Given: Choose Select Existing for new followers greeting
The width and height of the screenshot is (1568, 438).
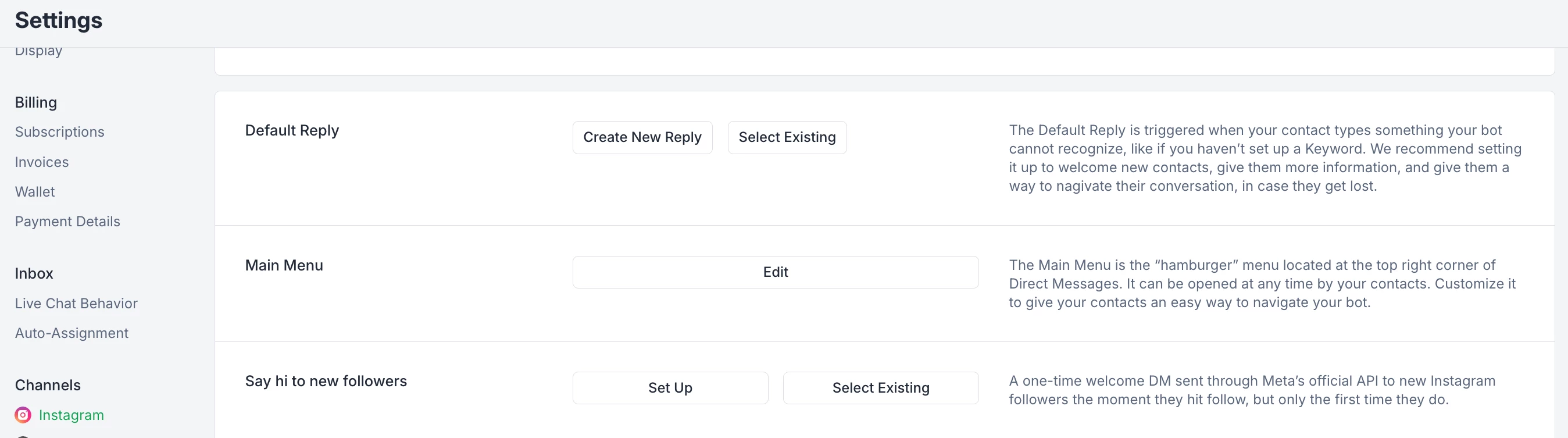Looking at the screenshot, I should point(881,388).
